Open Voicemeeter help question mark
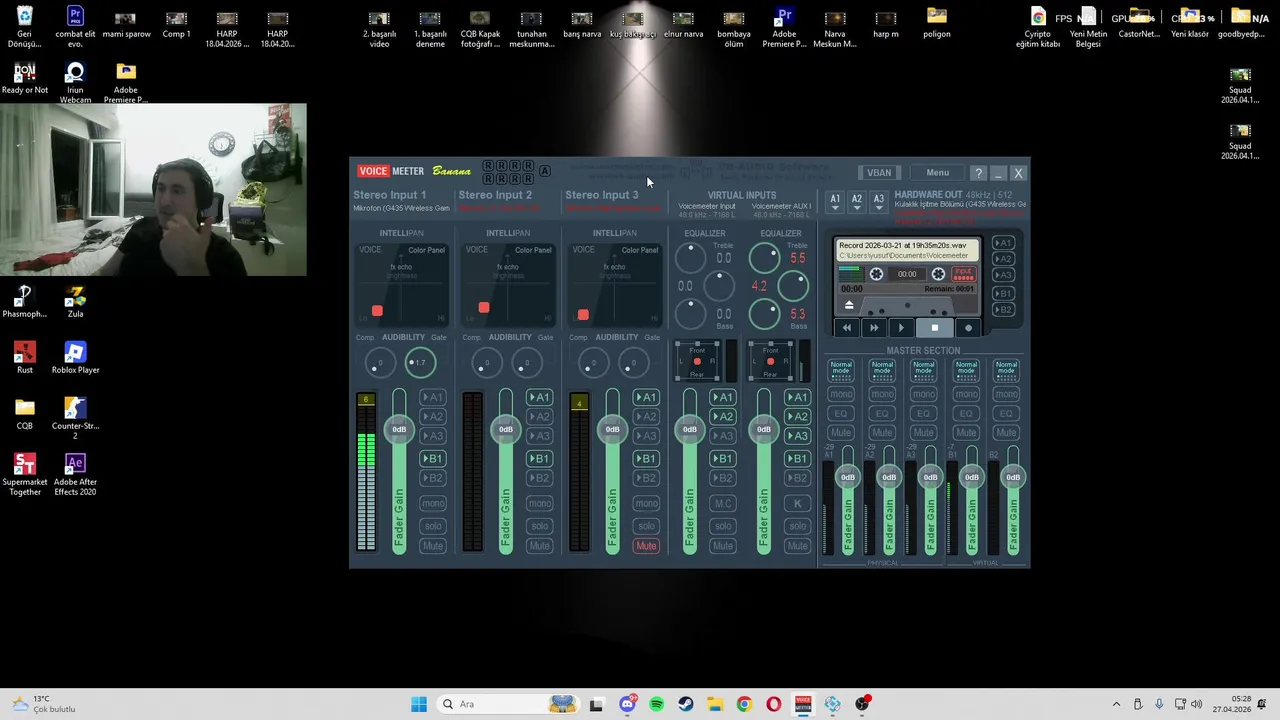This screenshot has height=720, width=1280. point(979,173)
